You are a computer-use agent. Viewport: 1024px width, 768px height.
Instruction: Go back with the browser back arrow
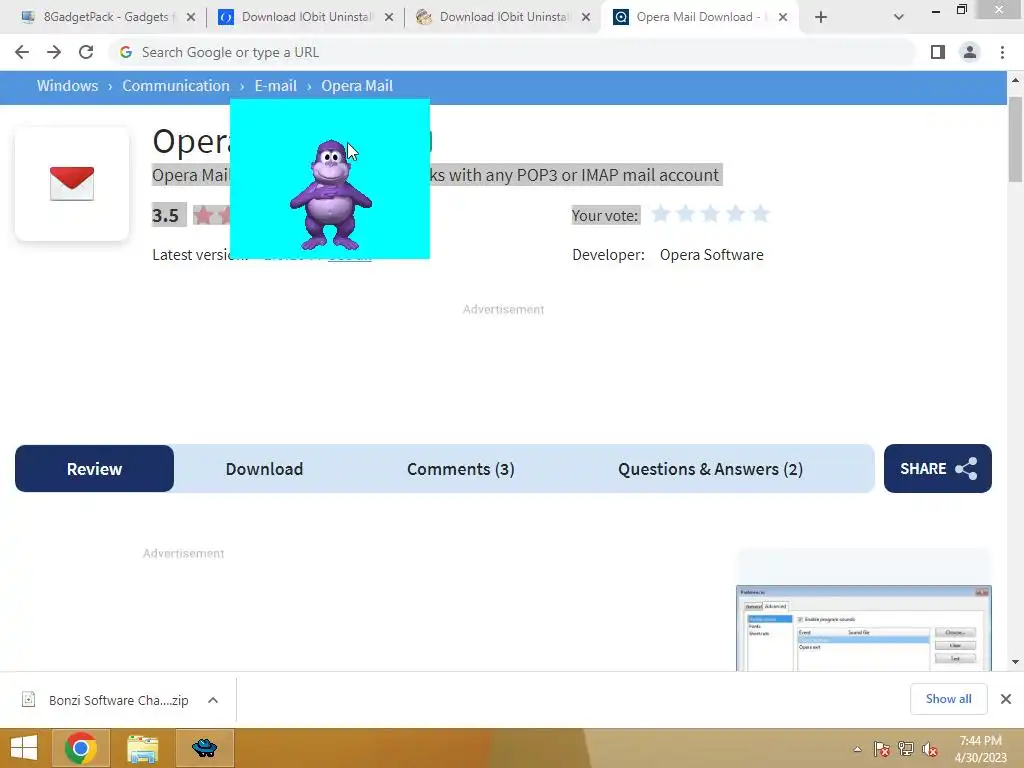coord(22,52)
